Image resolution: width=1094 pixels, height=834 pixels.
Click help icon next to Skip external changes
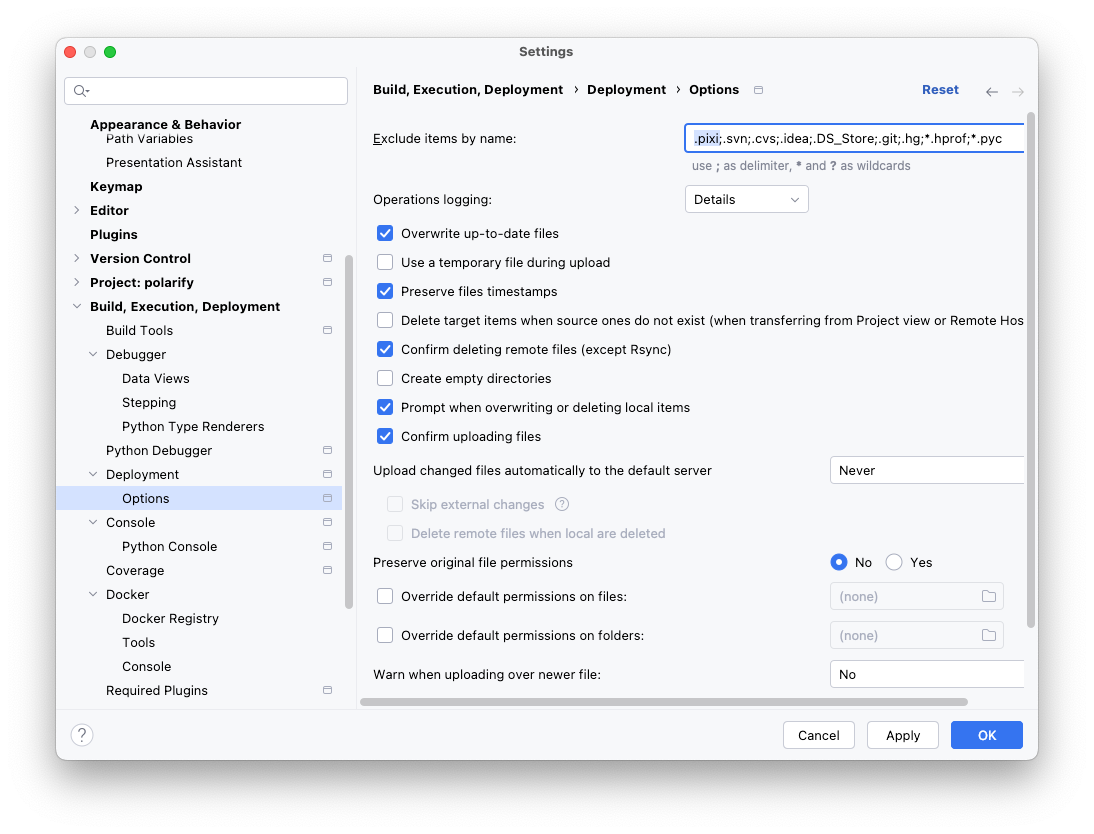pos(562,504)
